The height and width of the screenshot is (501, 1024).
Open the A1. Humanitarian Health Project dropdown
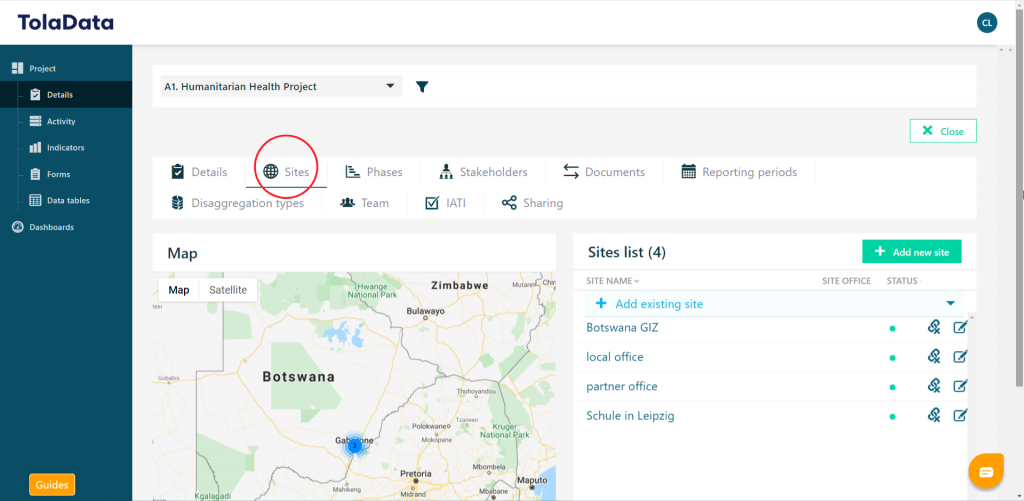281,86
